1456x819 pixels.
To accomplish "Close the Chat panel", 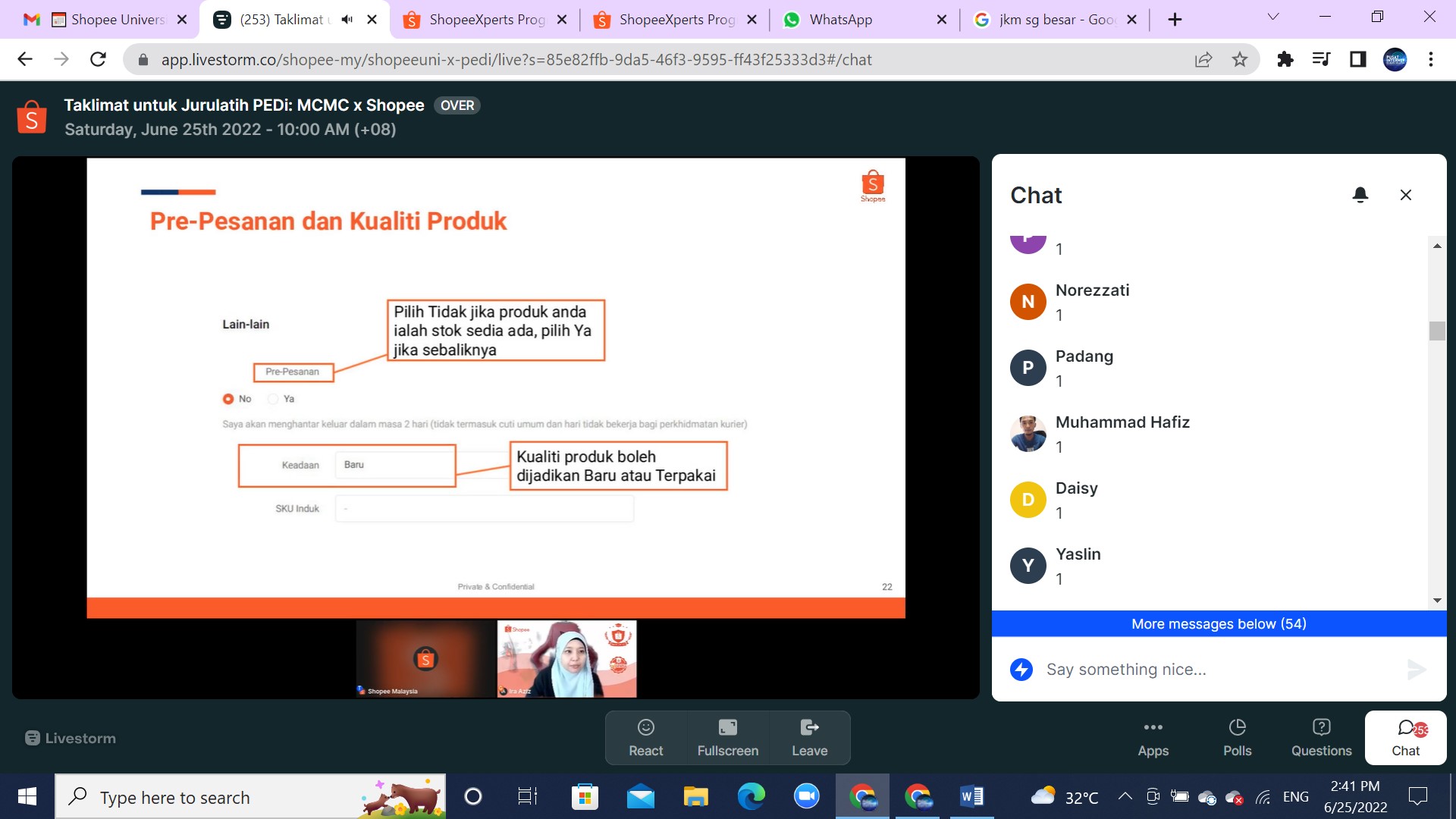I will click(x=1405, y=195).
